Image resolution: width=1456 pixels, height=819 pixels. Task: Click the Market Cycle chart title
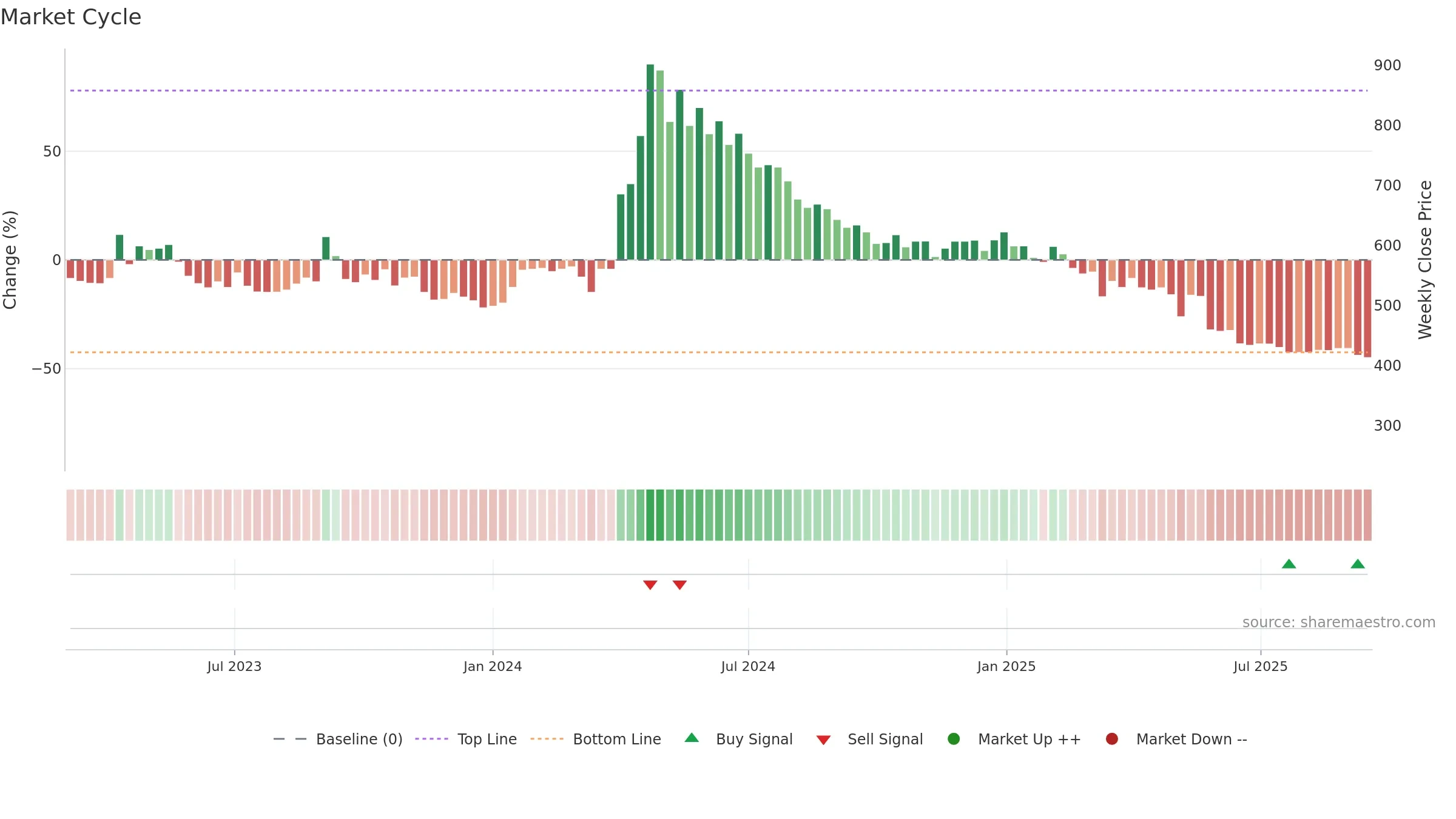(x=71, y=17)
